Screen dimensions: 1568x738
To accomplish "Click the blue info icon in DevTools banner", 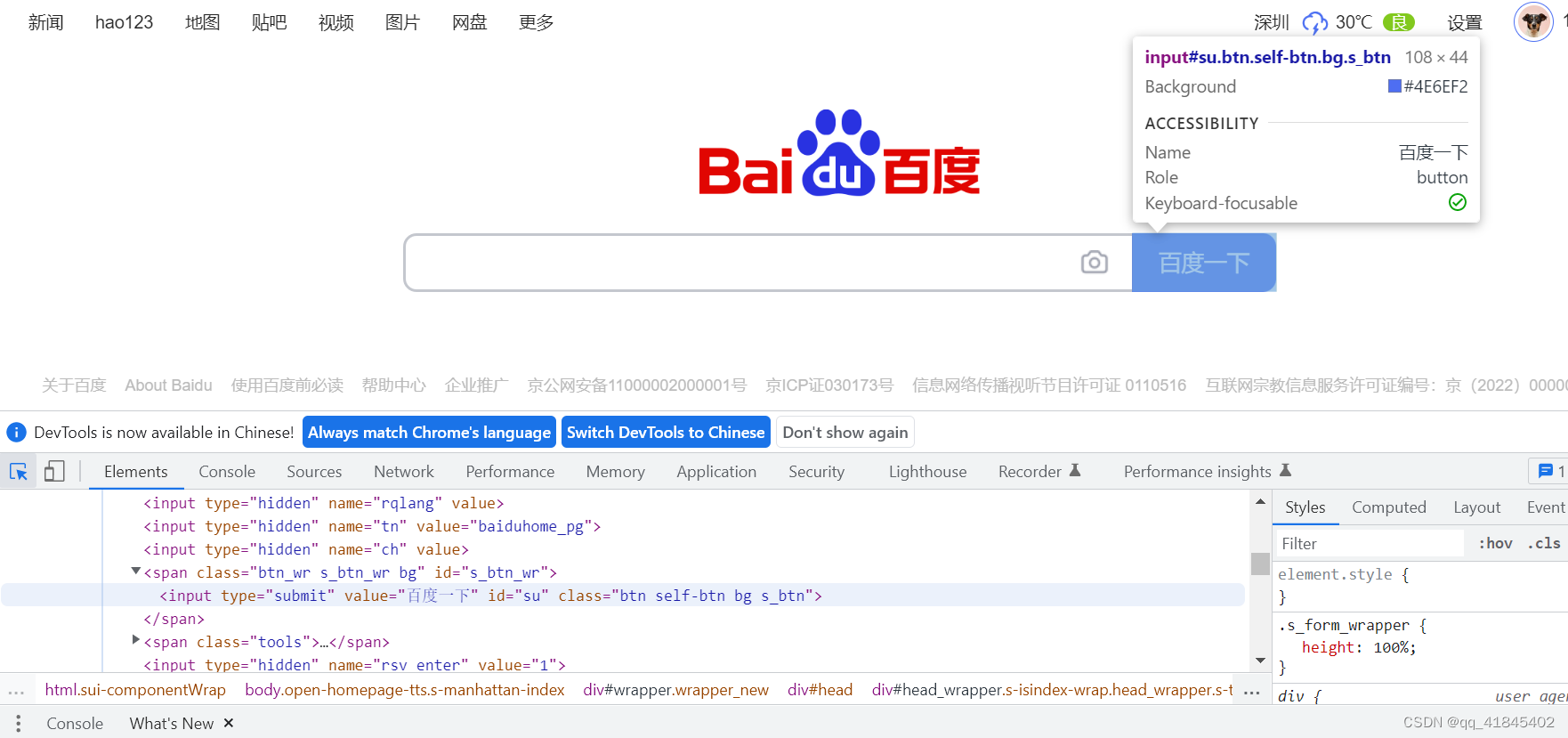I will click(16, 433).
